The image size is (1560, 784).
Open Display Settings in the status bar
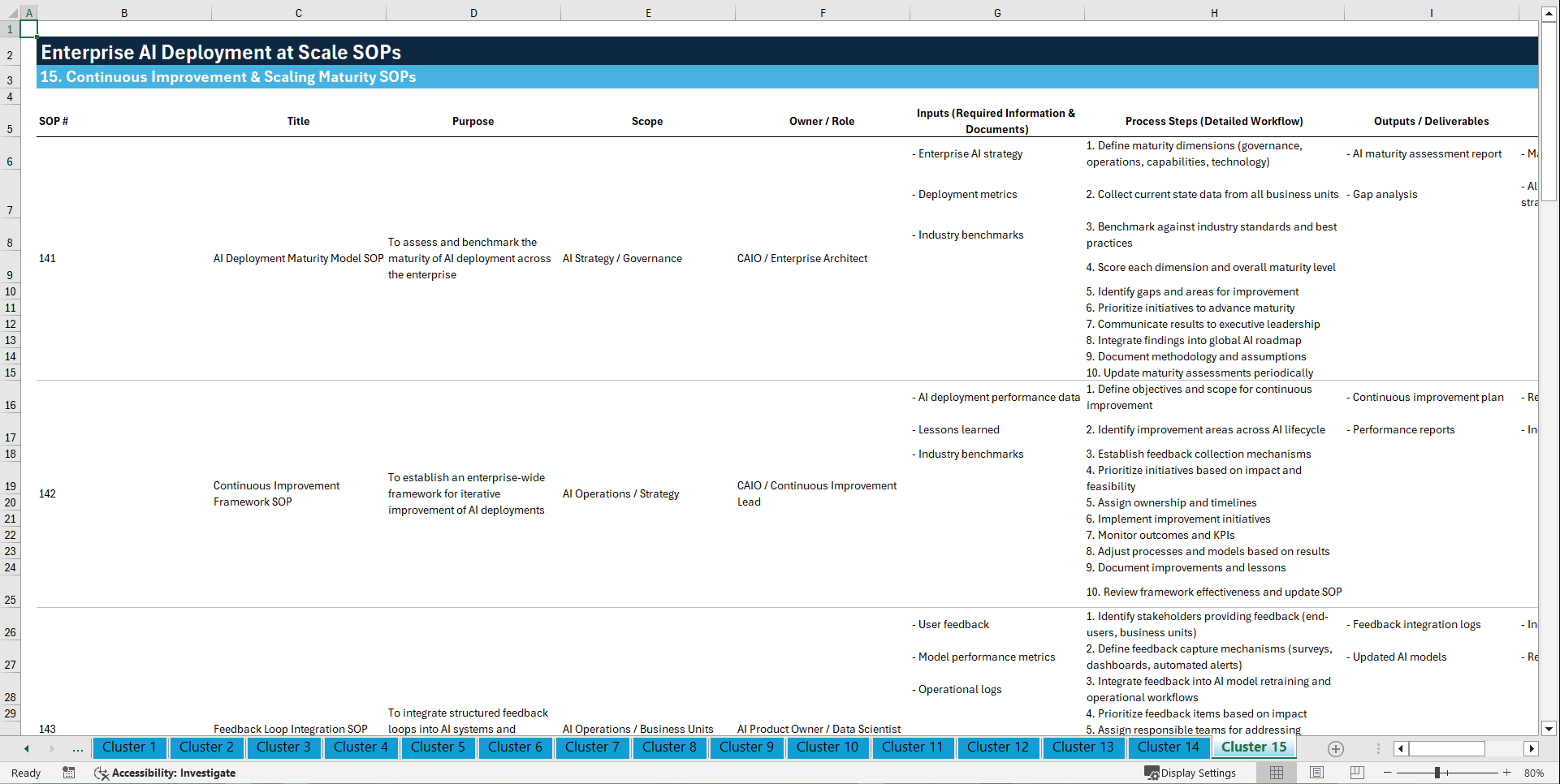click(x=1191, y=773)
